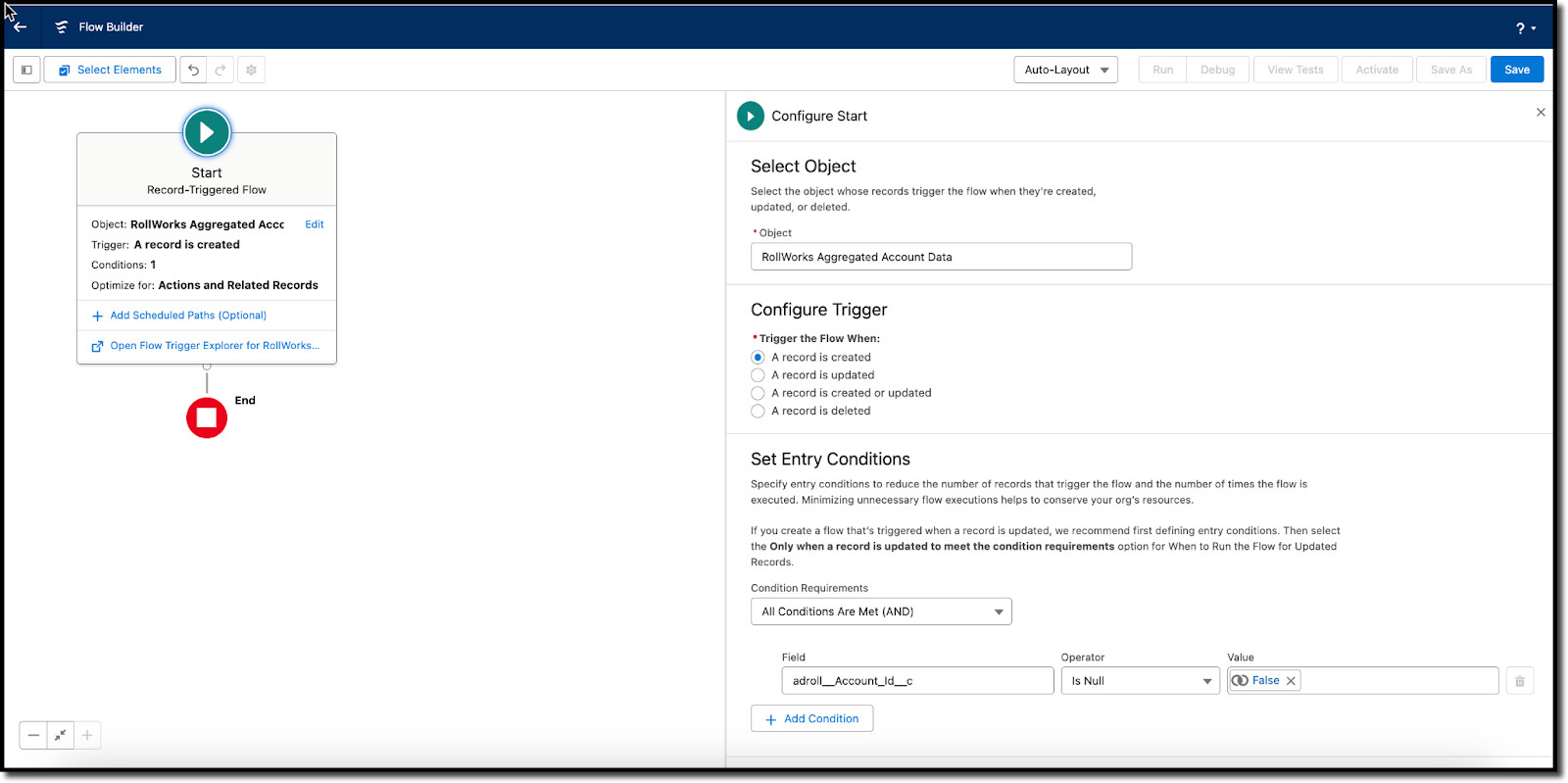The width and height of the screenshot is (1568, 783).
Task: Open the Auto-Layout dropdown
Action: pos(1065,70)
